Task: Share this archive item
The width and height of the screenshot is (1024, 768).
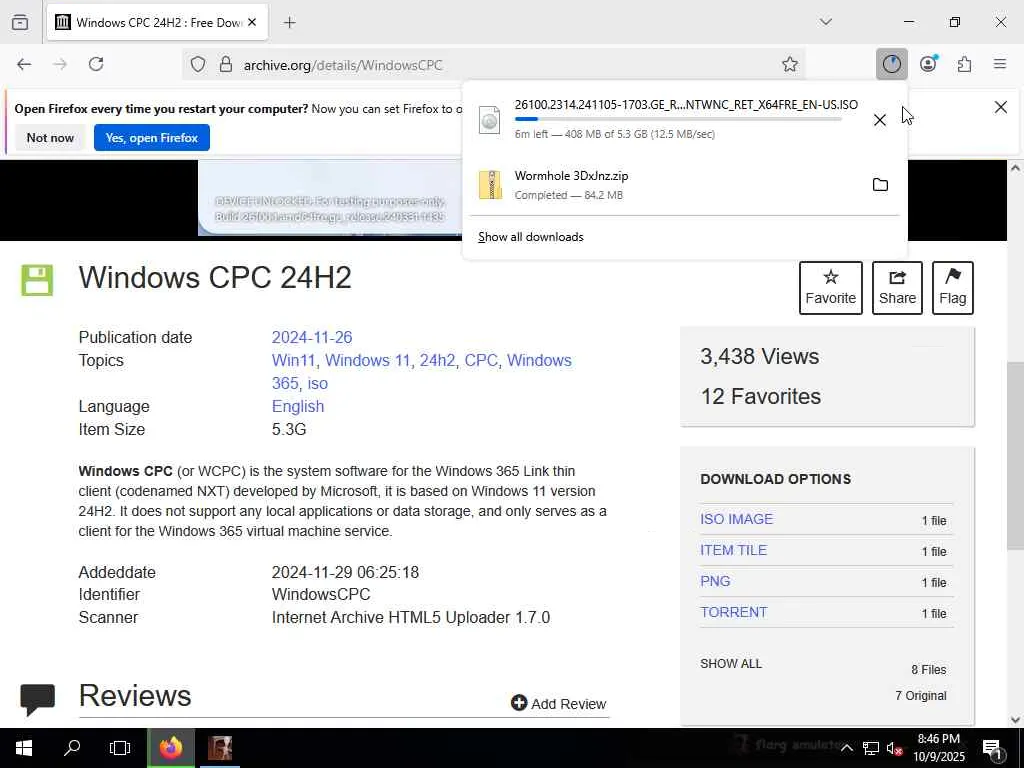Action: click(897, 288)
